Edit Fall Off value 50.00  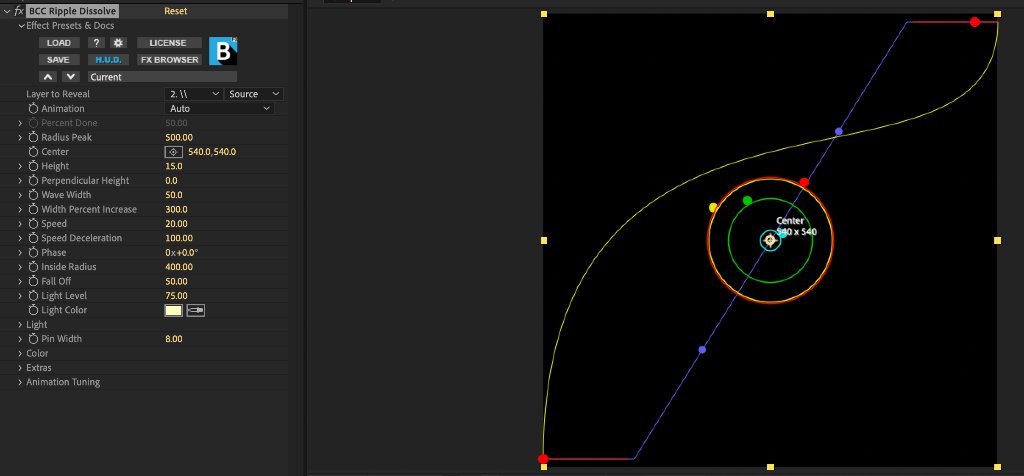point(176,281)
